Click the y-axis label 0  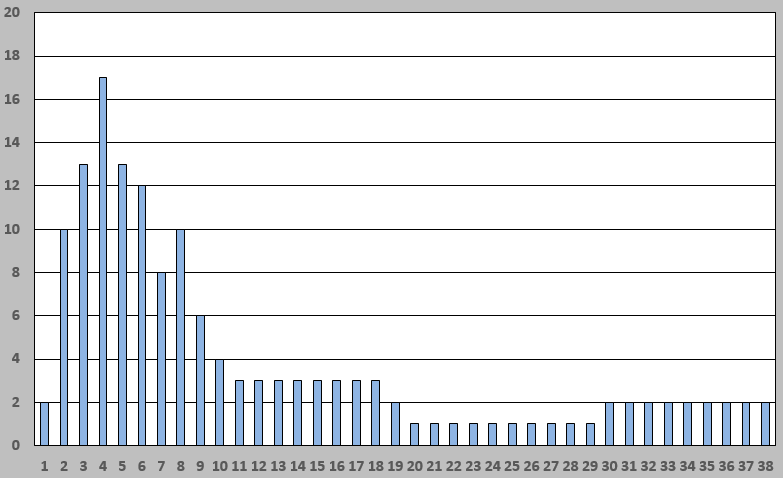click(15, 445)
